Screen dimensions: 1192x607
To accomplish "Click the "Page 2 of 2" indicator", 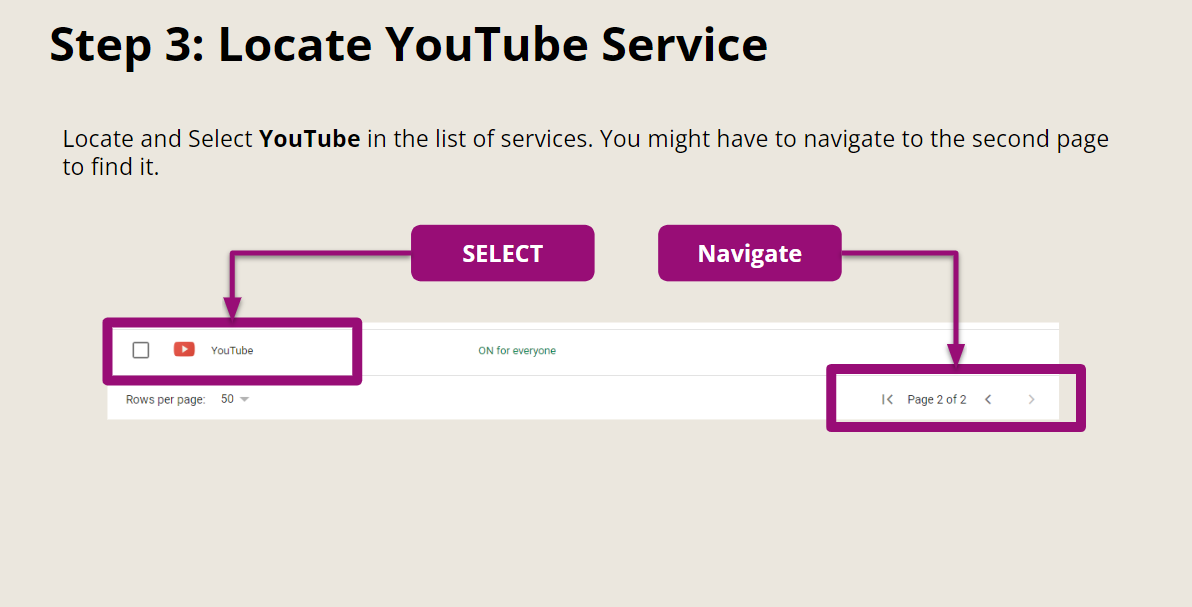I will coord(936,399).
